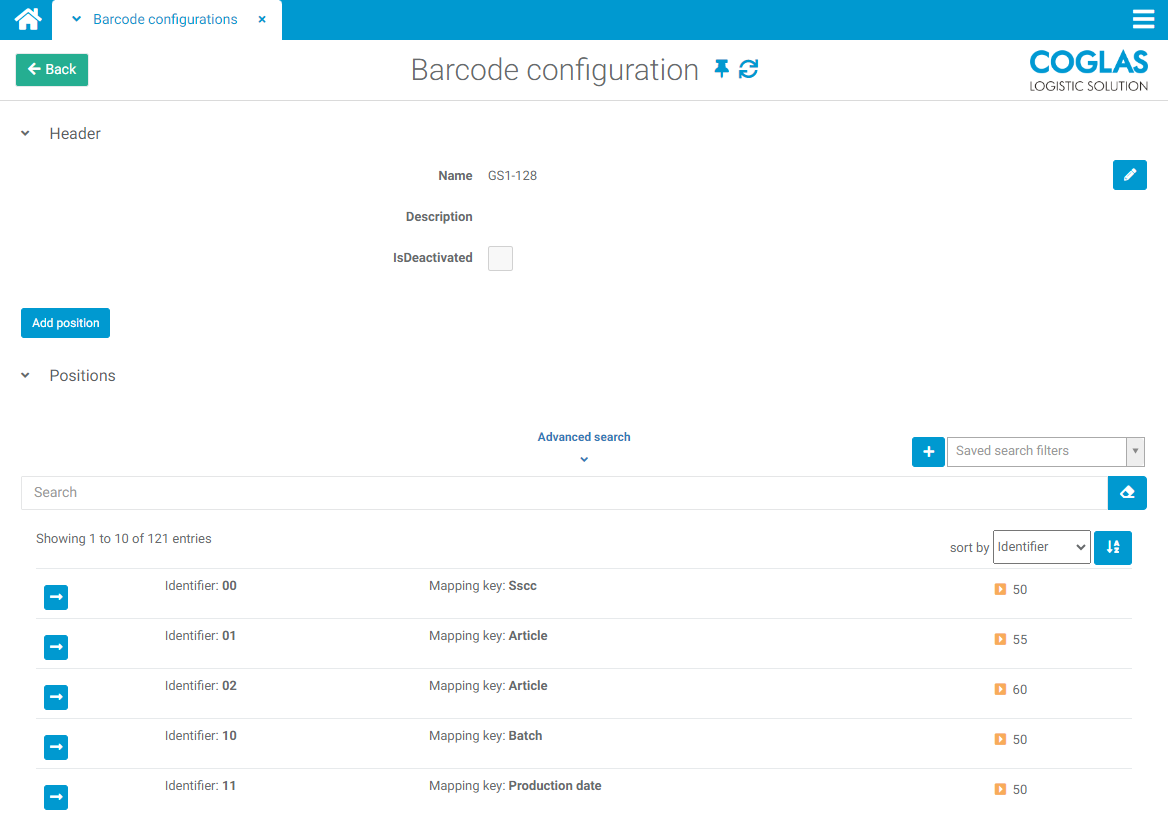Enable the IsDeactivated checkbox
The height and width of the screenshot is (818, 1168).
coord(500,258)
